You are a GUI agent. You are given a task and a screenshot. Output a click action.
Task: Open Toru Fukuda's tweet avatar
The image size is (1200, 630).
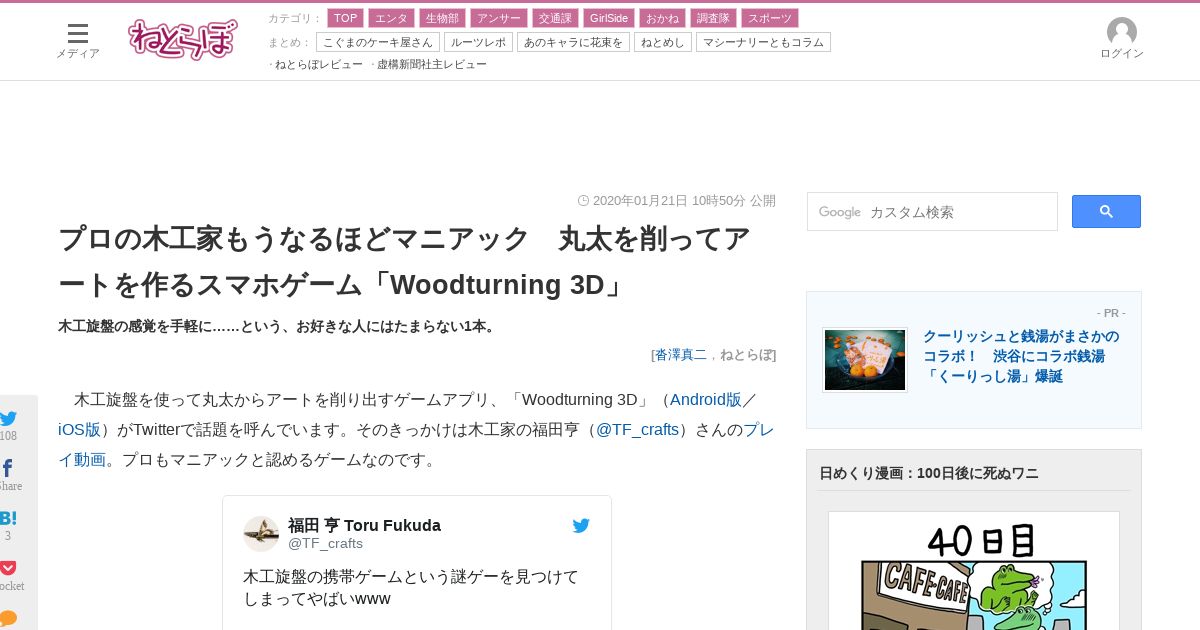[261, 534]
